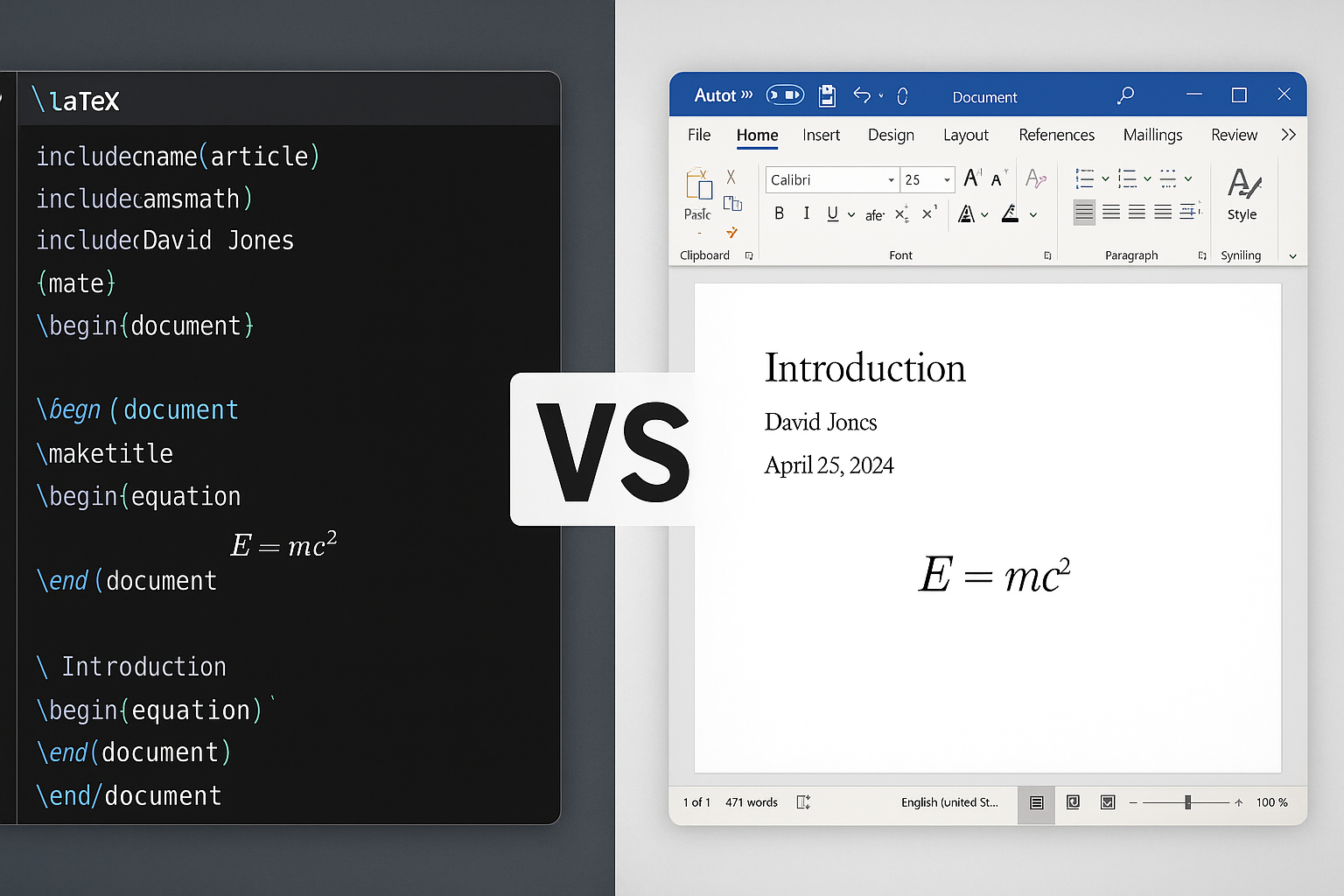Open the Layout tab
The image size is (1344, 896).
click(966, 135)
